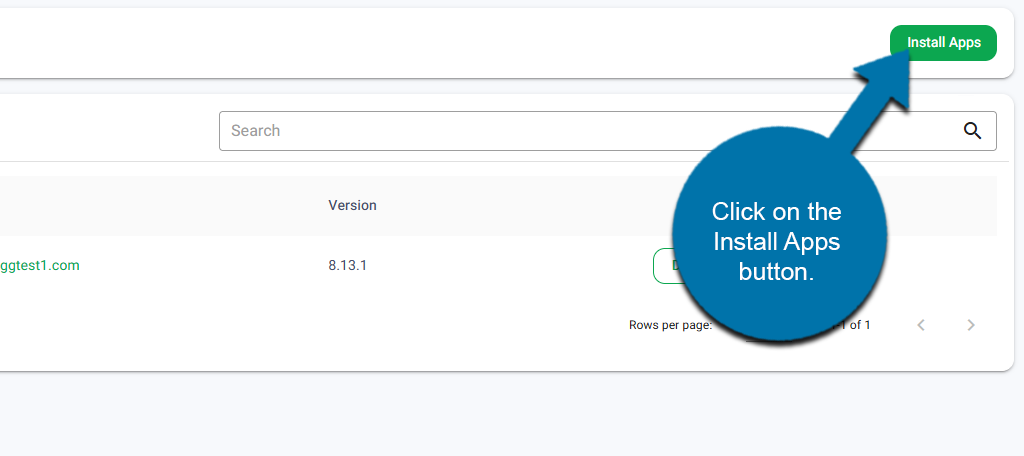This screenshot has height=456, width=1024.
Task: Click the magnifying glass search icon
Action: [972, 130]
